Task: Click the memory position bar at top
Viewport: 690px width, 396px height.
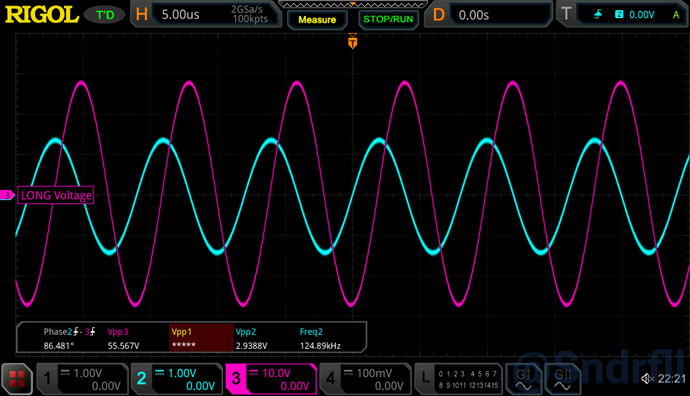Action: [352, 4]
